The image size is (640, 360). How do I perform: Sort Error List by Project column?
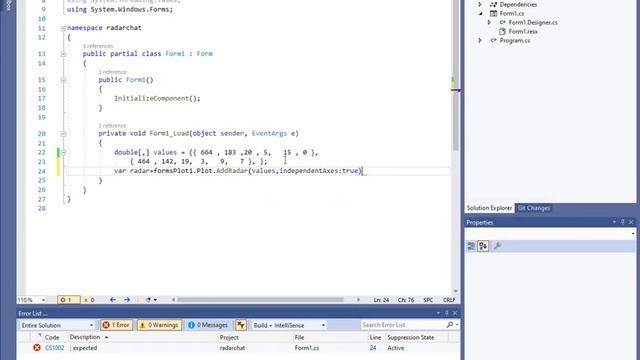(229, 337)
